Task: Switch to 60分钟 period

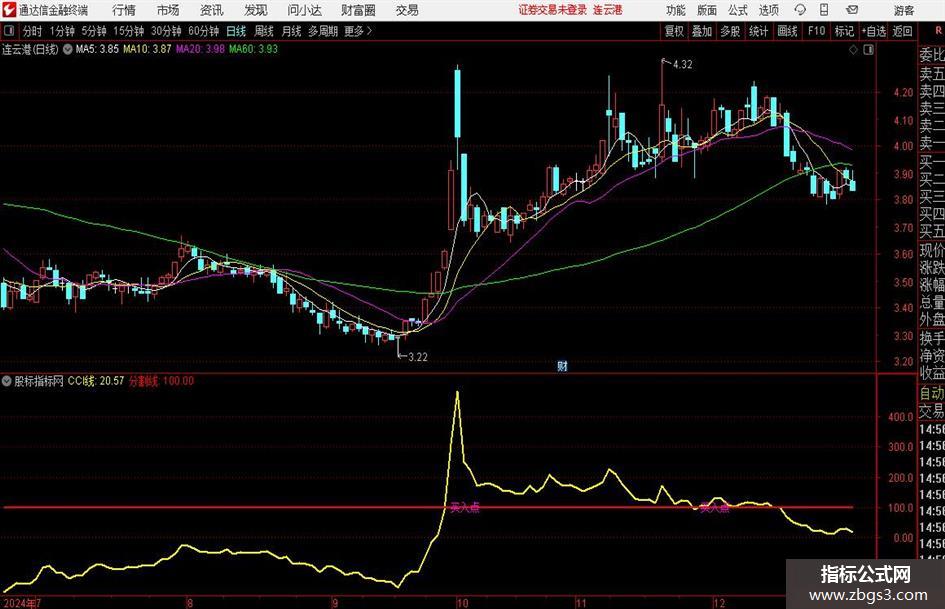Action: (x=203, y=31)
